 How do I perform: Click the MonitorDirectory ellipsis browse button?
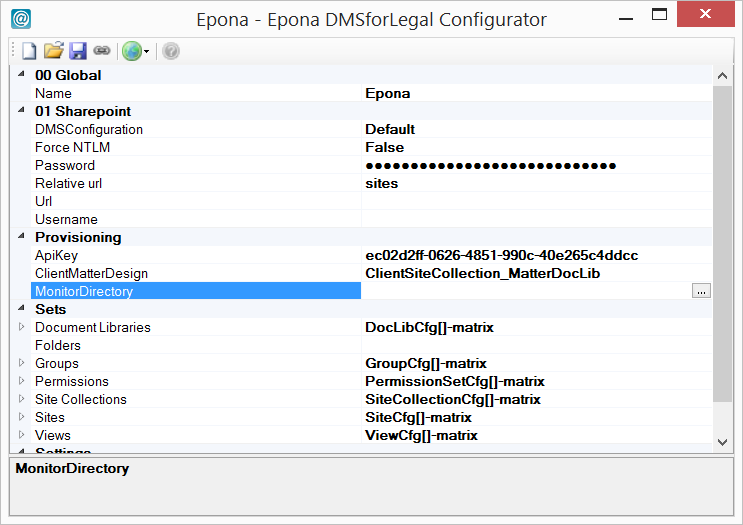pos(701,291)
